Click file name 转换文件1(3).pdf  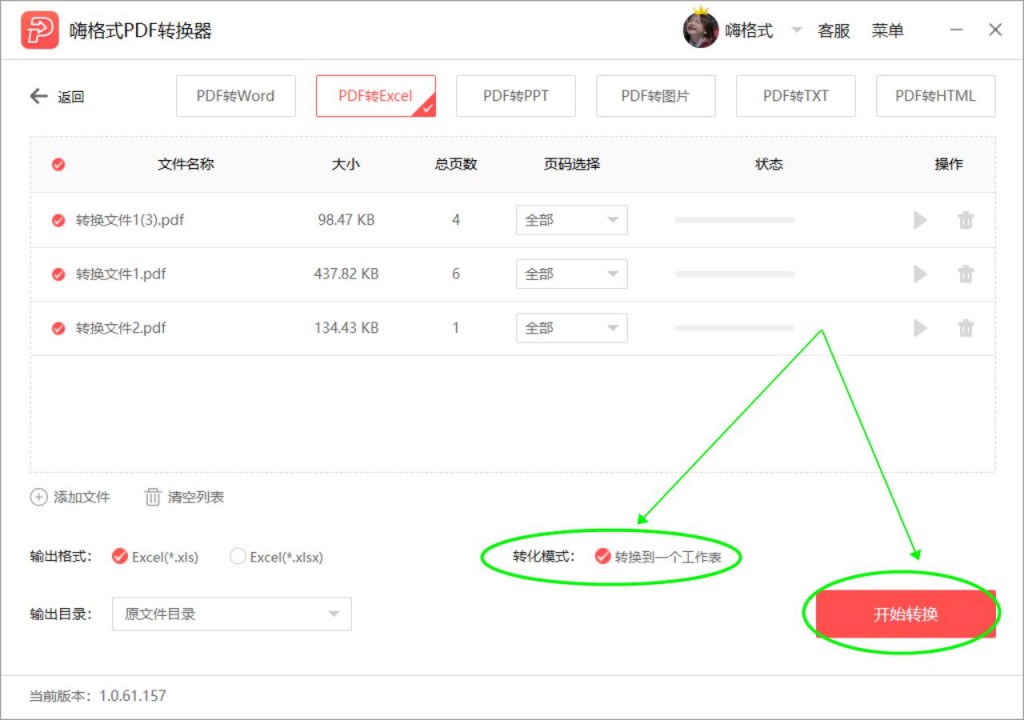pos(129,220)
